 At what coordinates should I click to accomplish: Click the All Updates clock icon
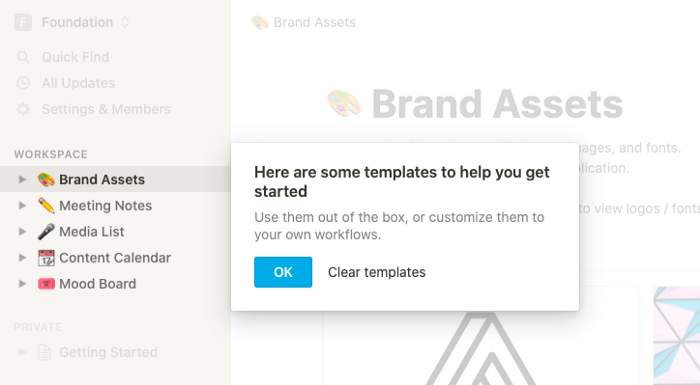pos(23,83)
